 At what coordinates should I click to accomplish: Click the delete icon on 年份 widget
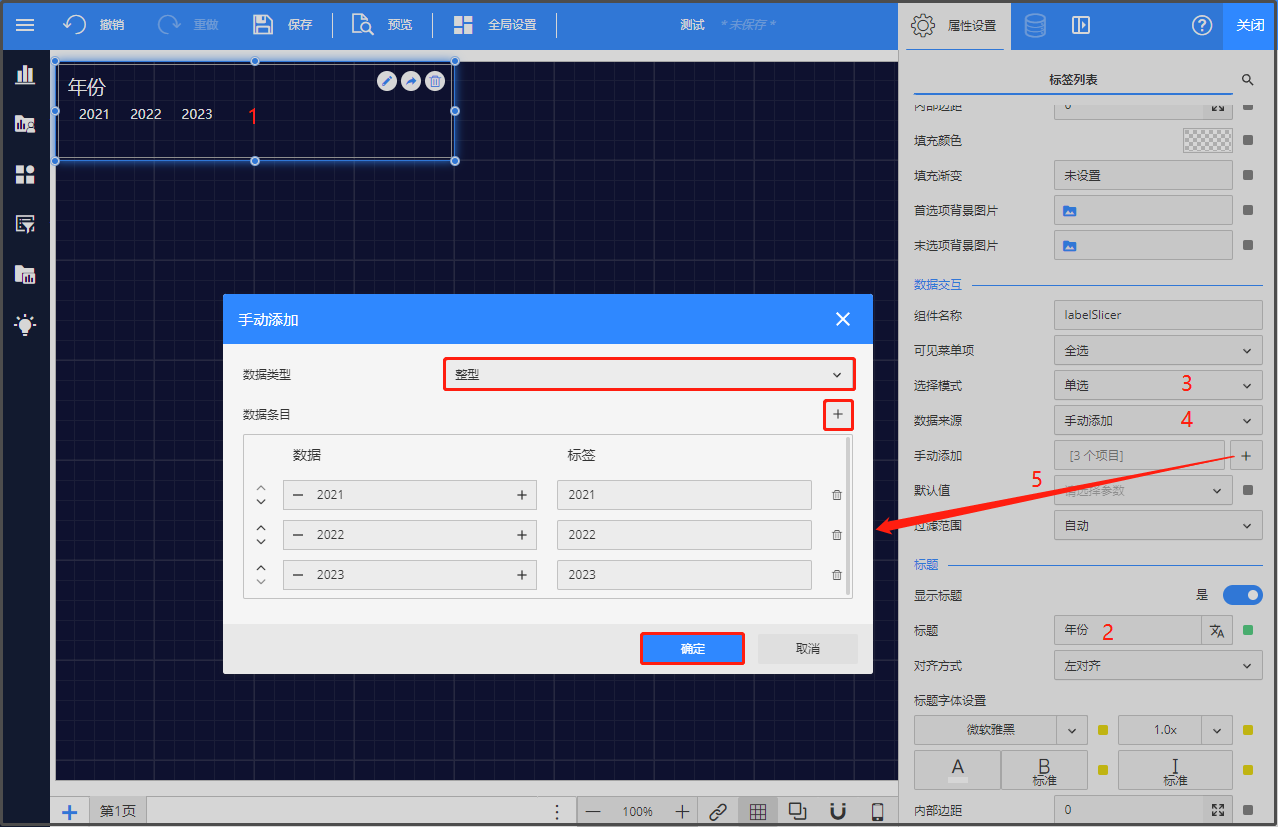click(x=435, y=81)
